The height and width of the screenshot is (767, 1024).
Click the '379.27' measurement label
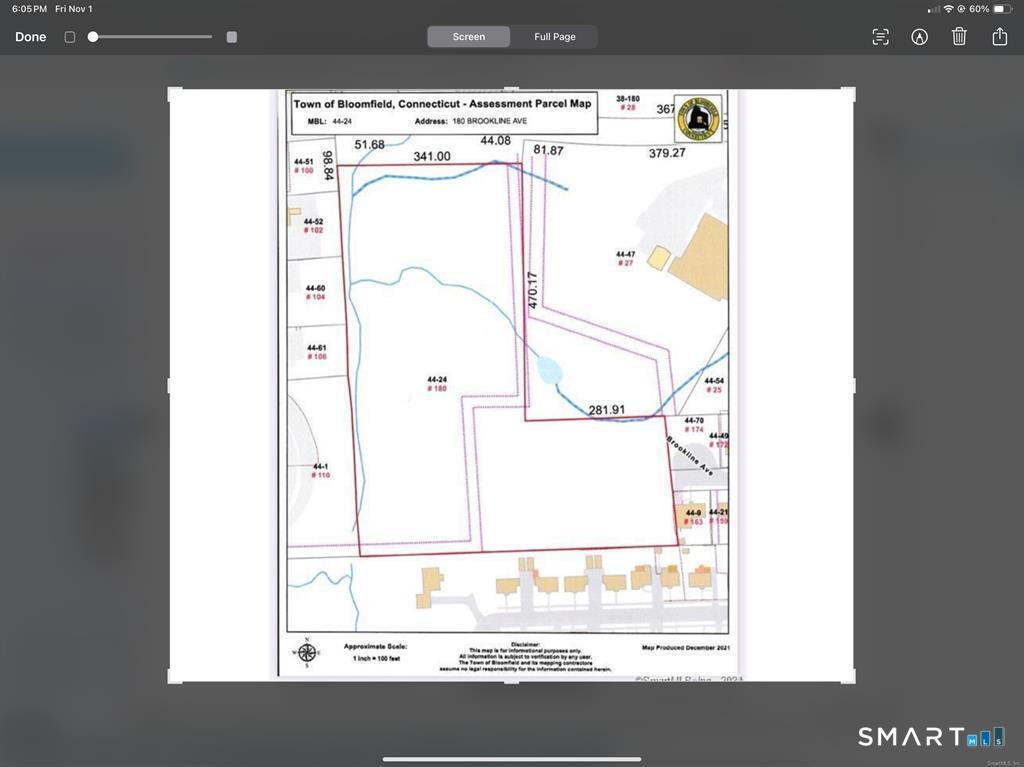tap(667, 153)
